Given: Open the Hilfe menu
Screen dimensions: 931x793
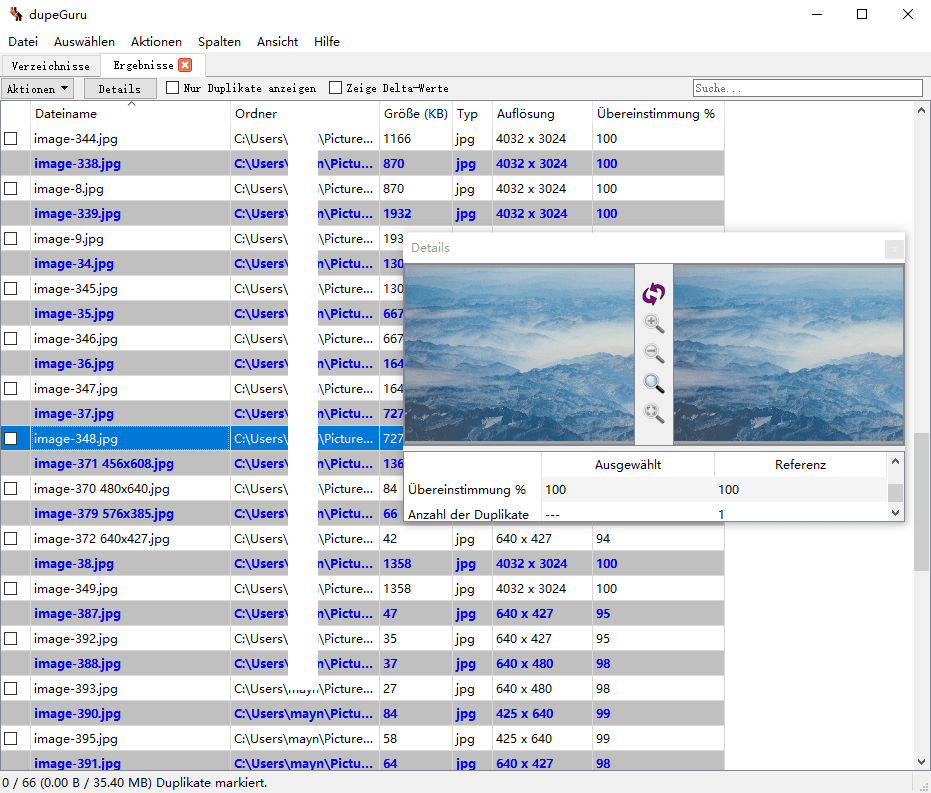Looking at the screenshot, I should pos(327,42).
